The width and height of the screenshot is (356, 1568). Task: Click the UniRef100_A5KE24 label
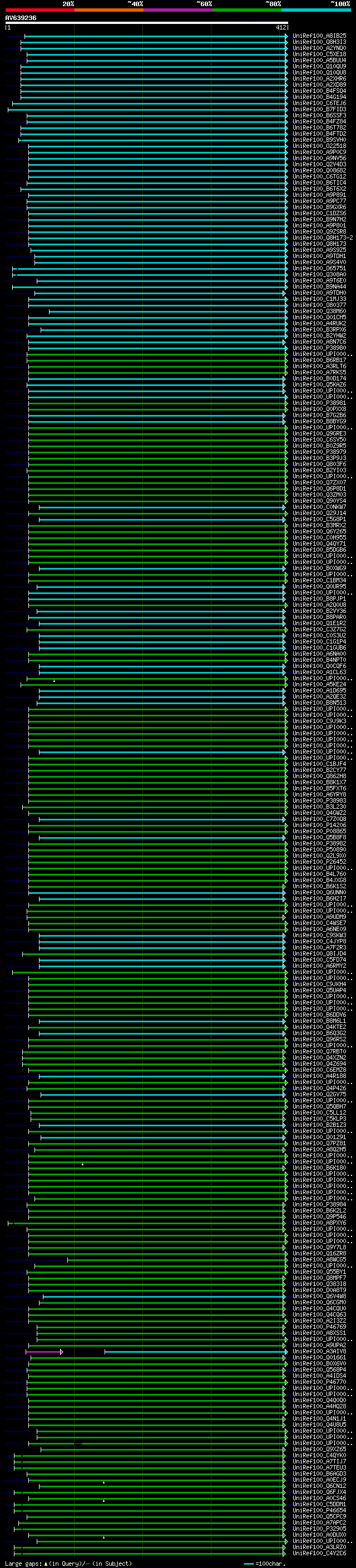click(x=319, y=684)
